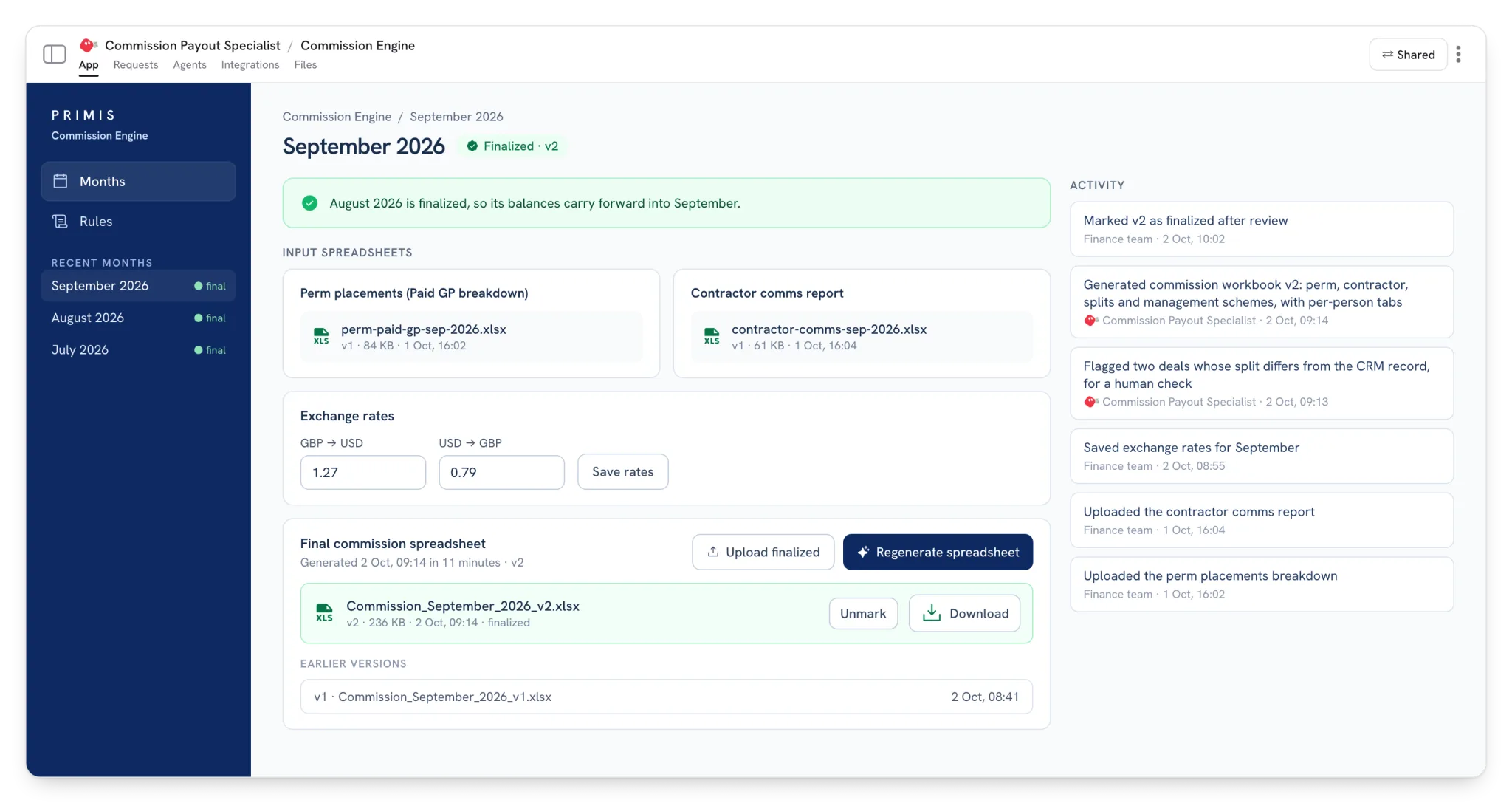Screen dimensions: 1512x803
Task: Open September 2026 in recent months
Action: 139,286
